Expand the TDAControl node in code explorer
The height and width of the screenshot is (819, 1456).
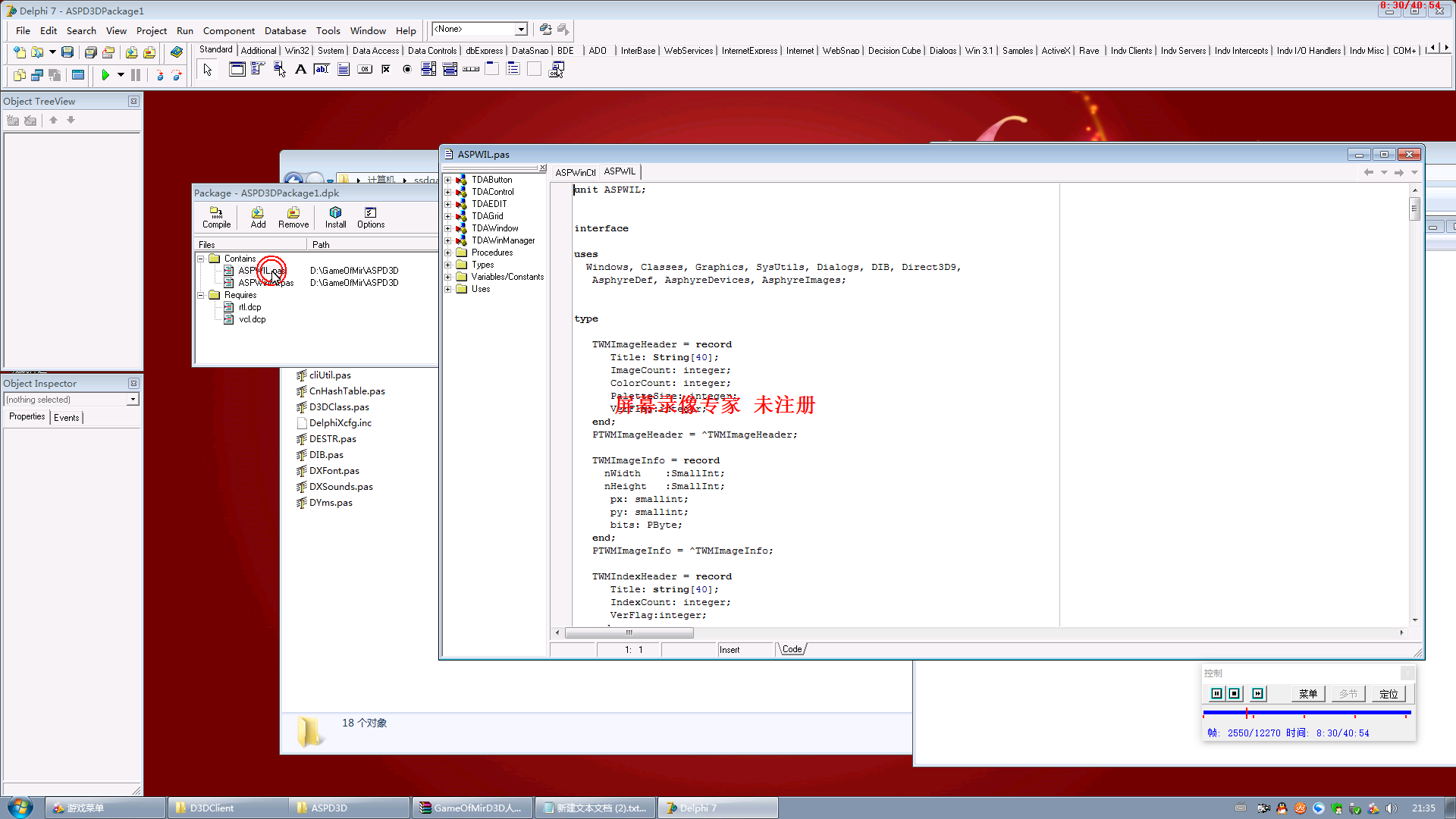point(448,192)
